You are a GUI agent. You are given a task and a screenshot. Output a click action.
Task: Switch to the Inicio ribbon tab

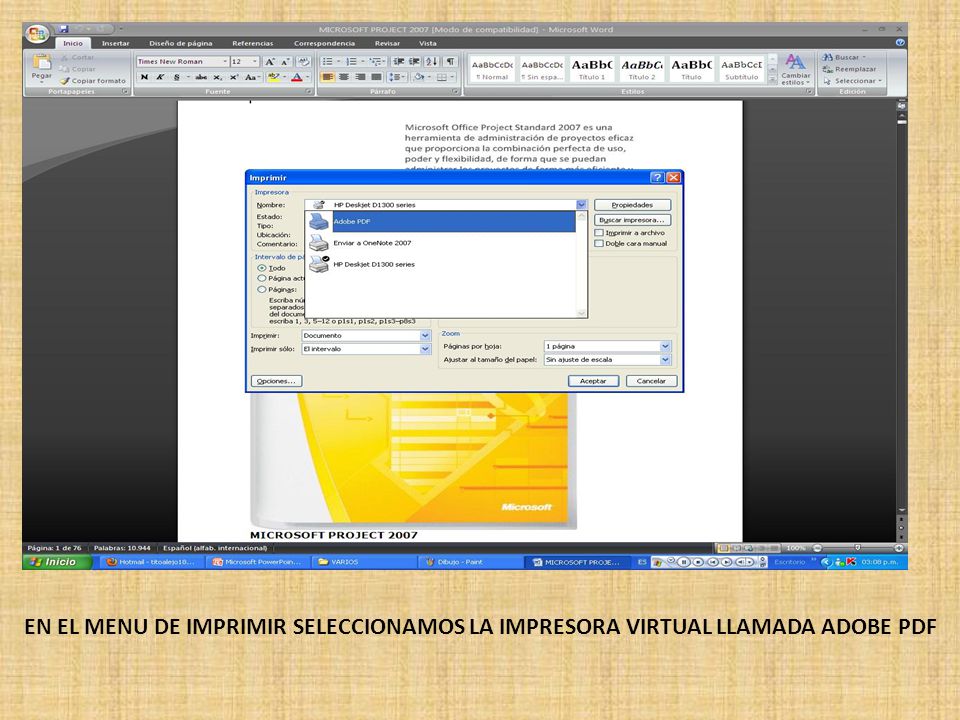point(73,43)
